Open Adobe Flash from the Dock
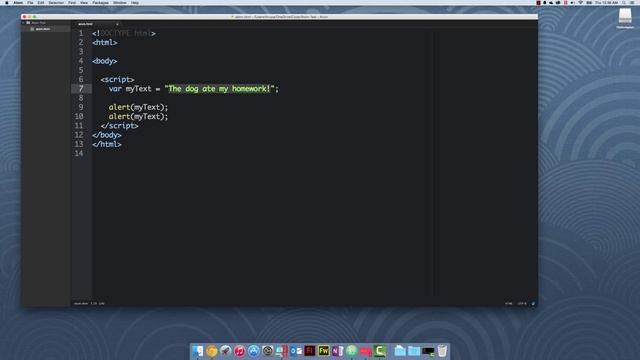The image size is (640, 360). tap(309, 351)
